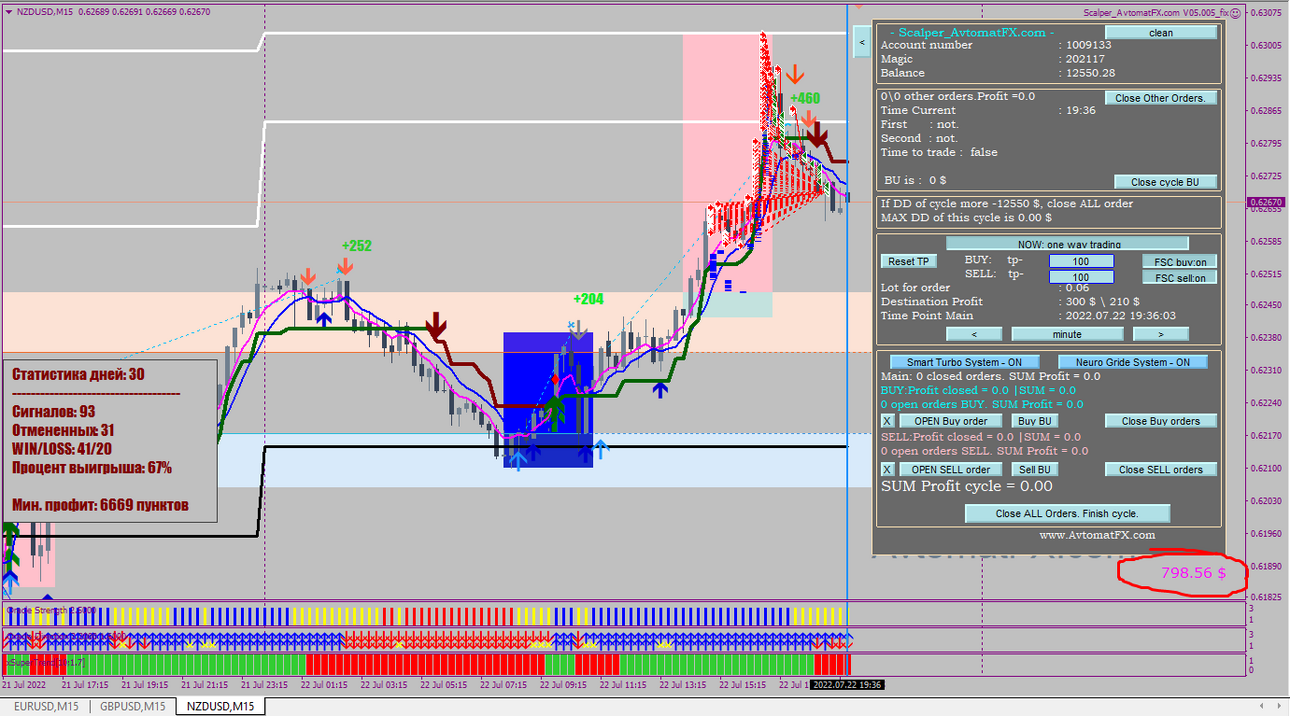
Task: Click the Scalper_AvtomatFX.com panel title
Action: pos(970,32)
